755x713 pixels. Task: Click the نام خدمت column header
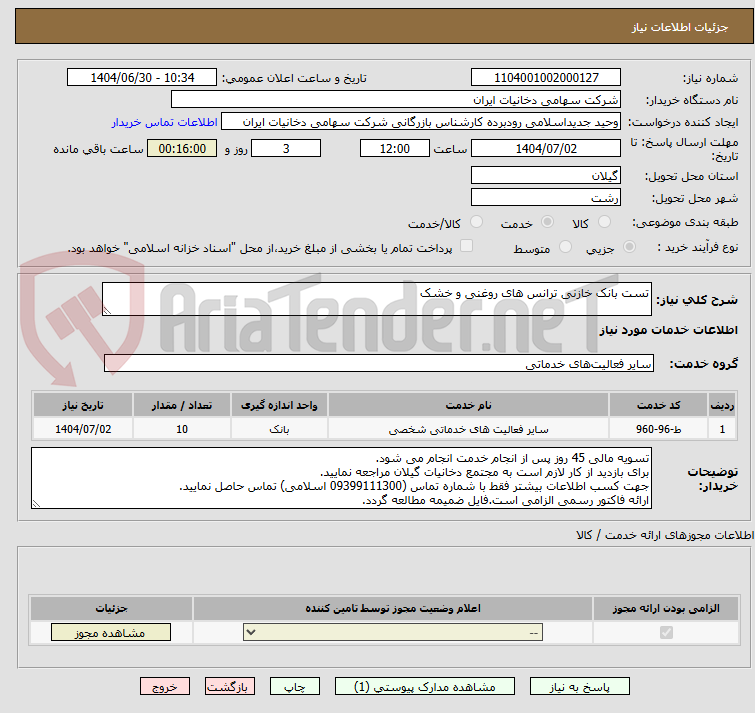pos(469,405)
